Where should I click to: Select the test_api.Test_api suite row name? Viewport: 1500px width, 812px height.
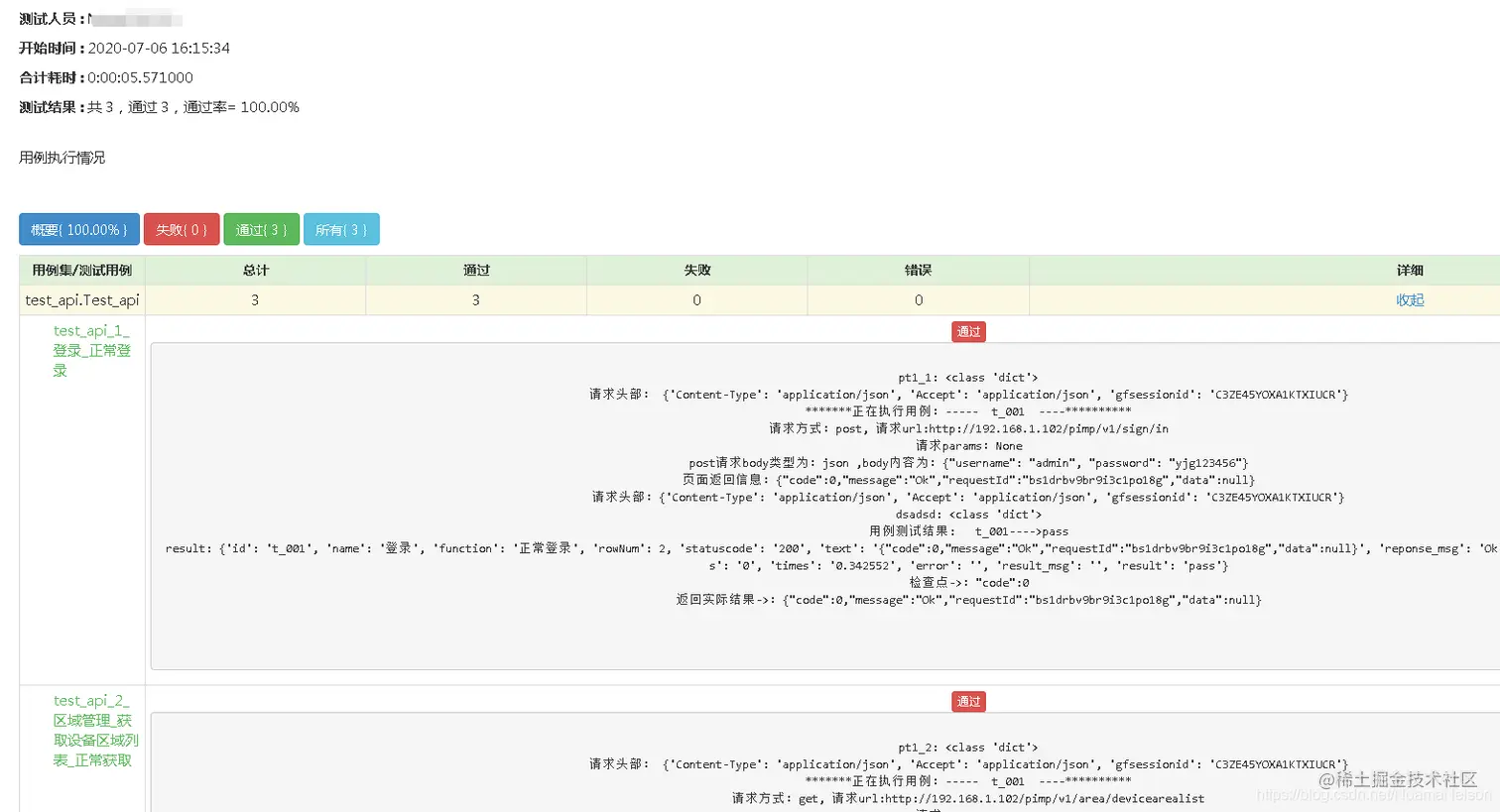82,300
